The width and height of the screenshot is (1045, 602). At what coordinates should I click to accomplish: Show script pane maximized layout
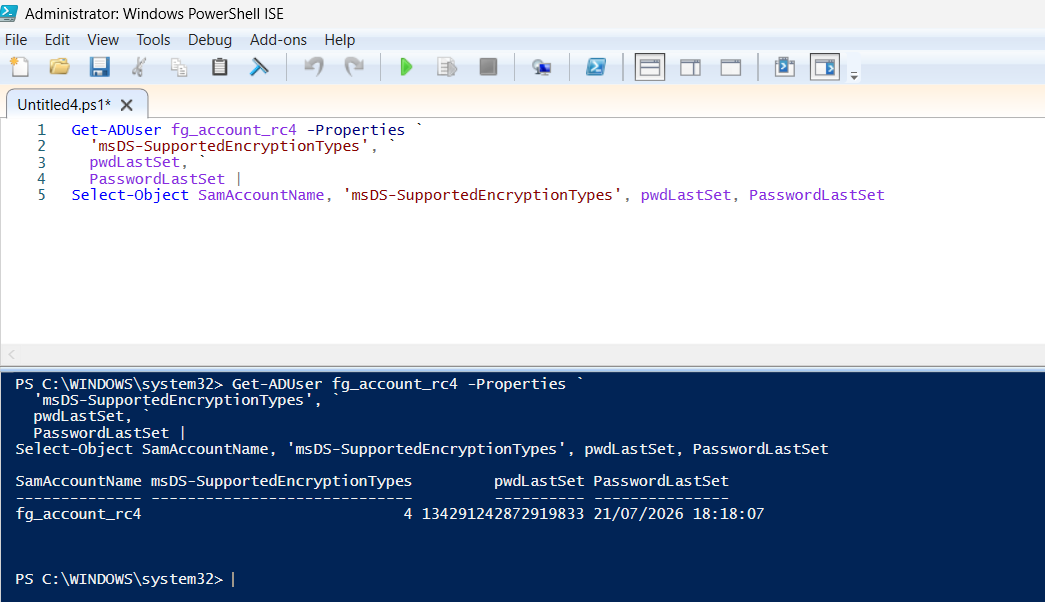[x=730, y=67]
